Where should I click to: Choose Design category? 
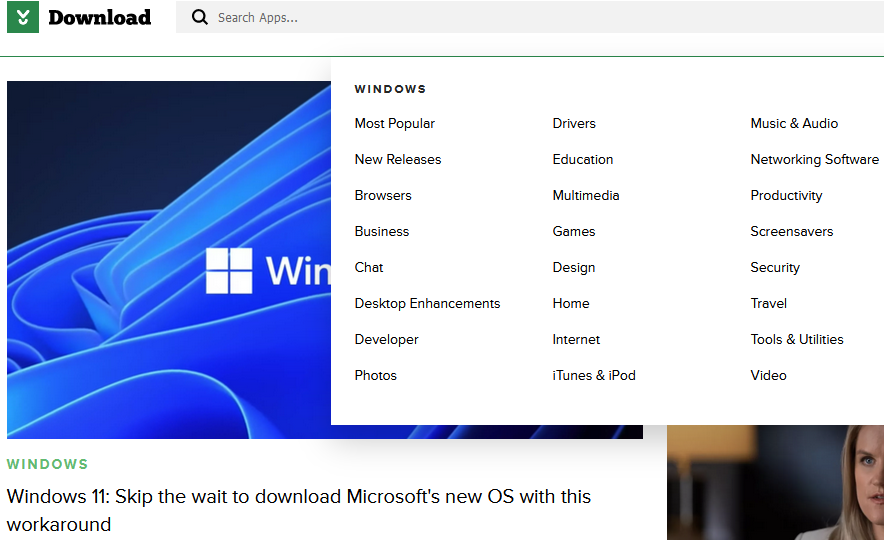(x=573, y=268)
